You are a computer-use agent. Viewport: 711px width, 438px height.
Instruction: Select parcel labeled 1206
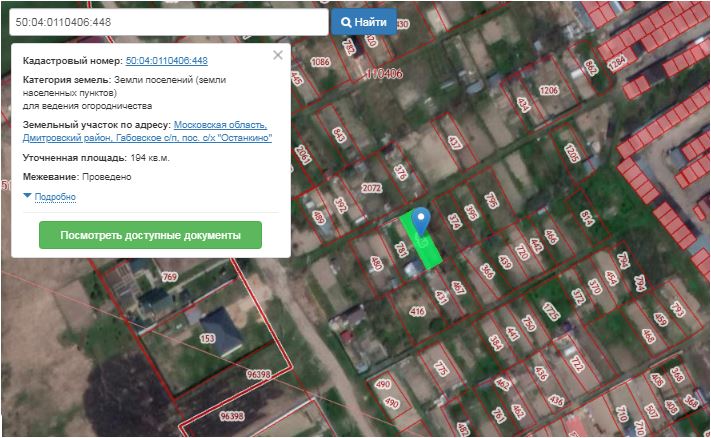[549, 90]
